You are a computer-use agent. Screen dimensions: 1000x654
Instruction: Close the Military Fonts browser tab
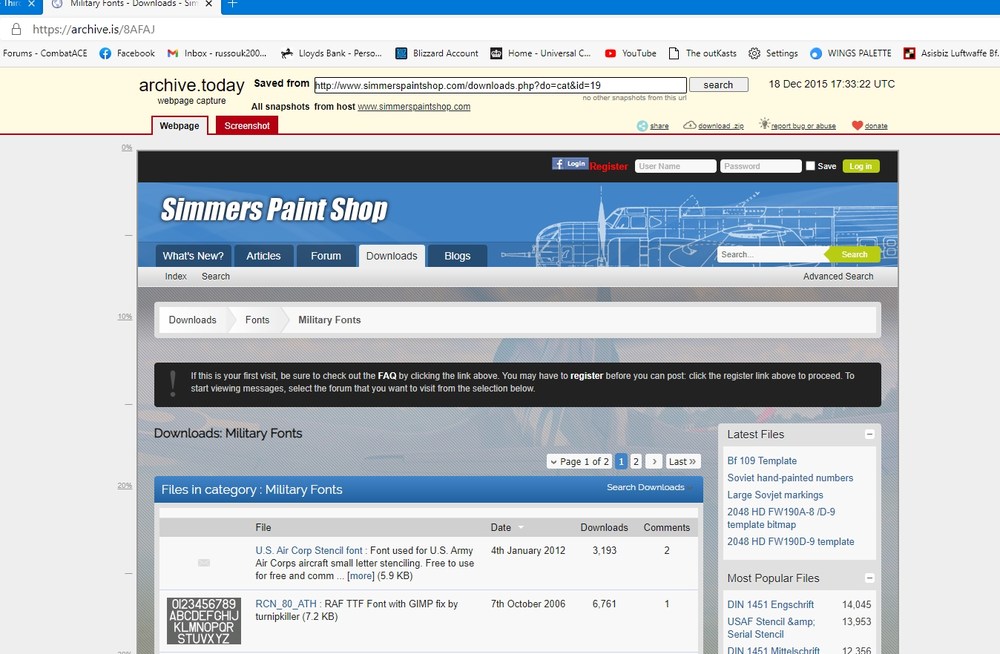coord(209,4)
